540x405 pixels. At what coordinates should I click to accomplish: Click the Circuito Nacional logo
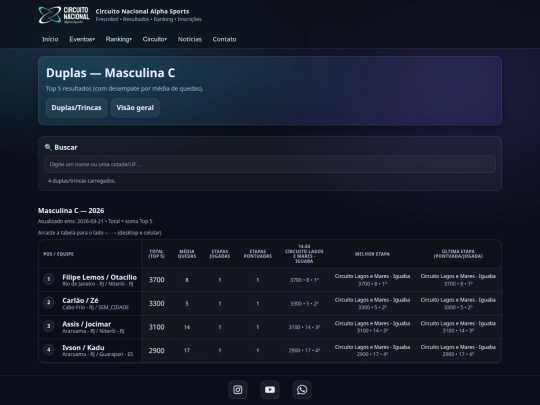[64, 15]
